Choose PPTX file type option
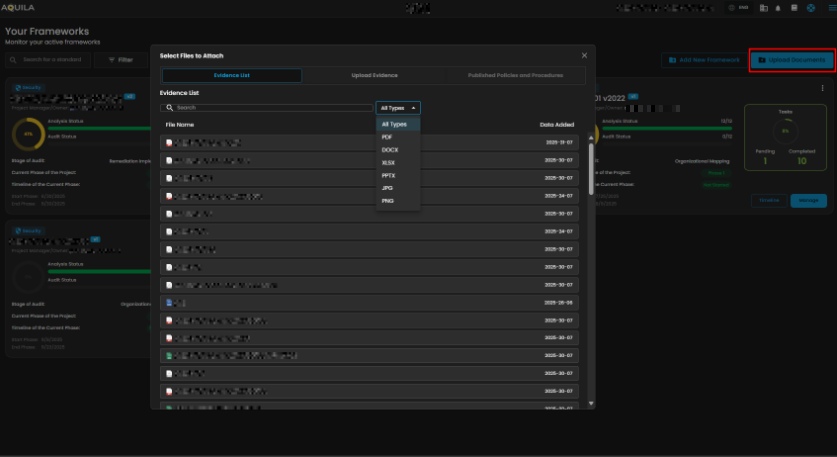Screen dimensions: 837x457 point(388,175)
